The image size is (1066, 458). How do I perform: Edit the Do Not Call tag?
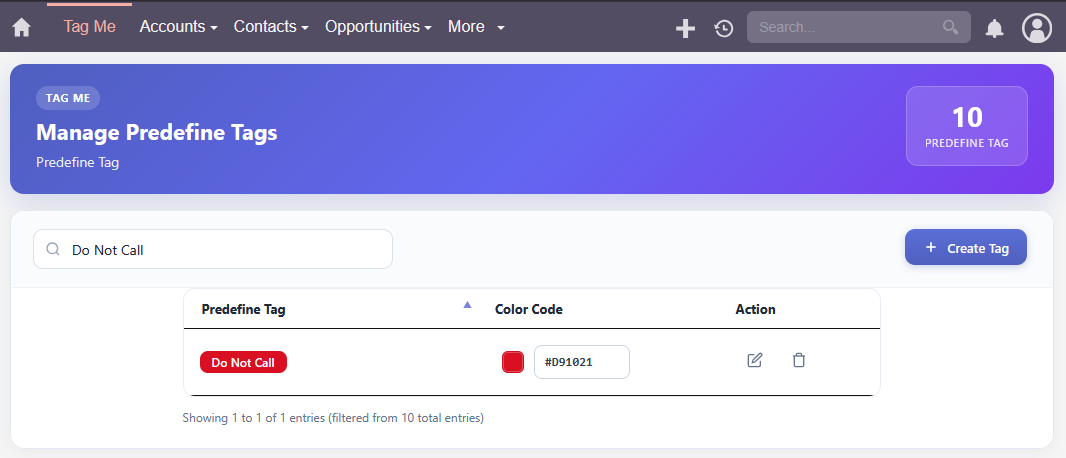pyautogui.click(x=755, y=360)
